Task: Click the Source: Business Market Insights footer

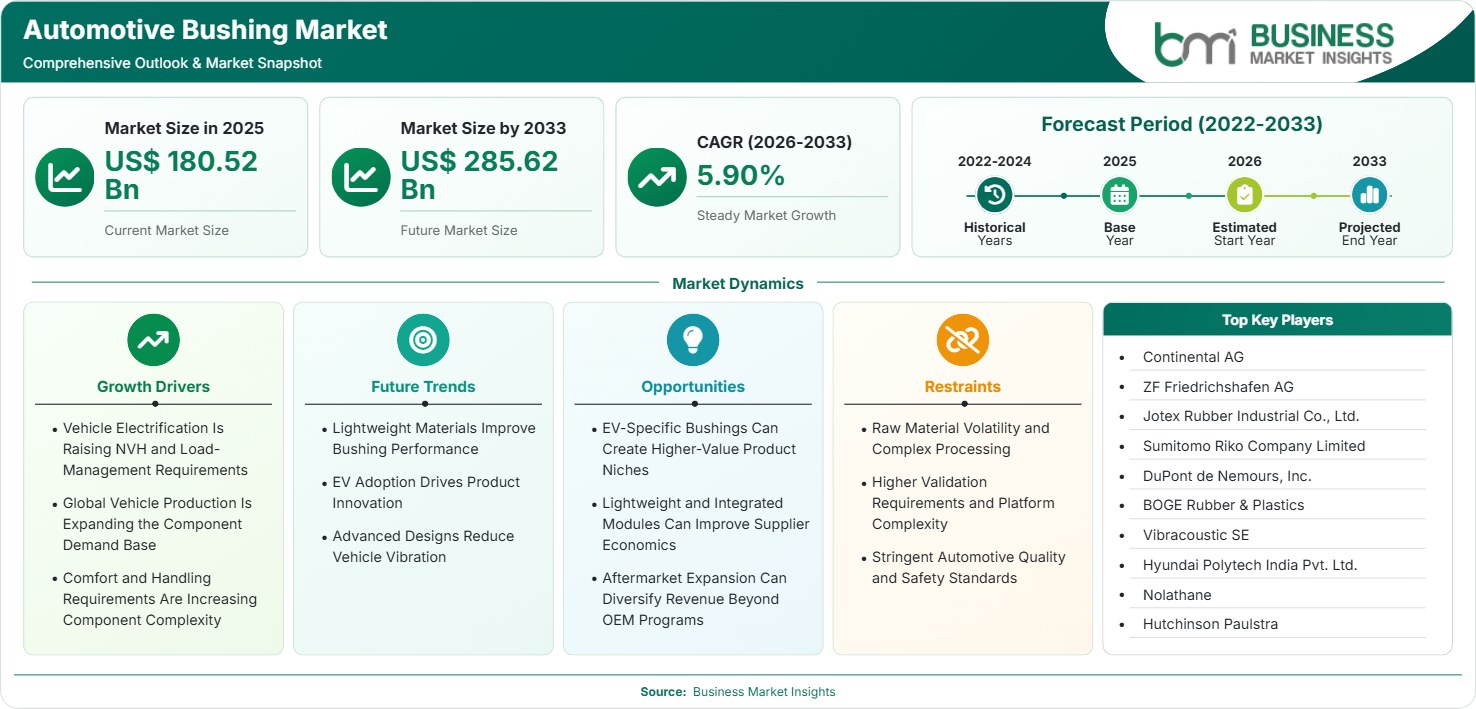Action: pyautogui.click(x=738, y=692)
